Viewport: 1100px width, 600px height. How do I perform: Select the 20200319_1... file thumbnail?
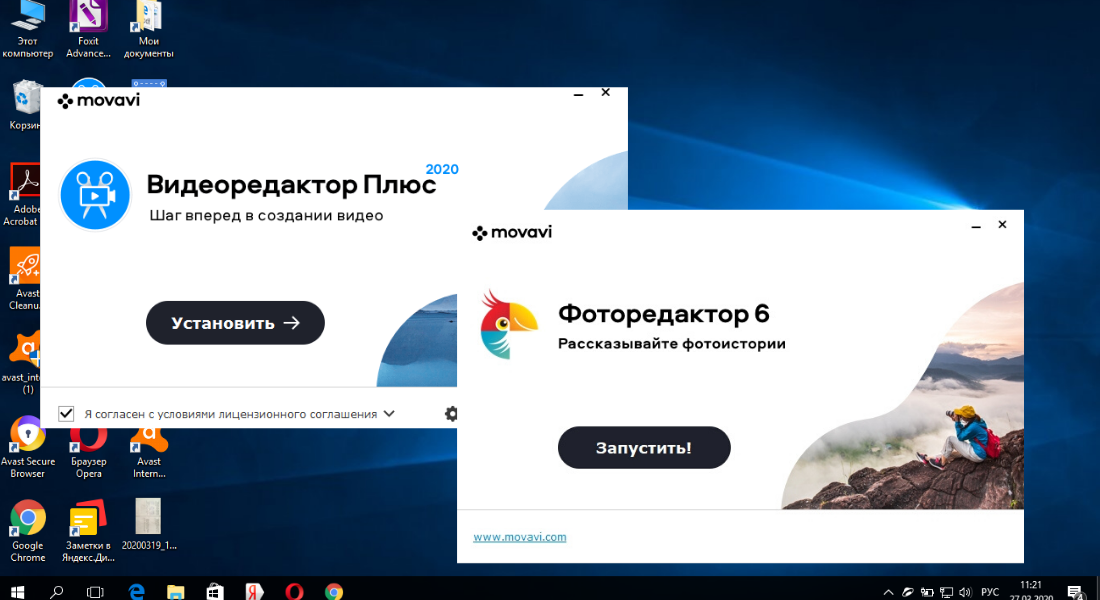point(149,525)
